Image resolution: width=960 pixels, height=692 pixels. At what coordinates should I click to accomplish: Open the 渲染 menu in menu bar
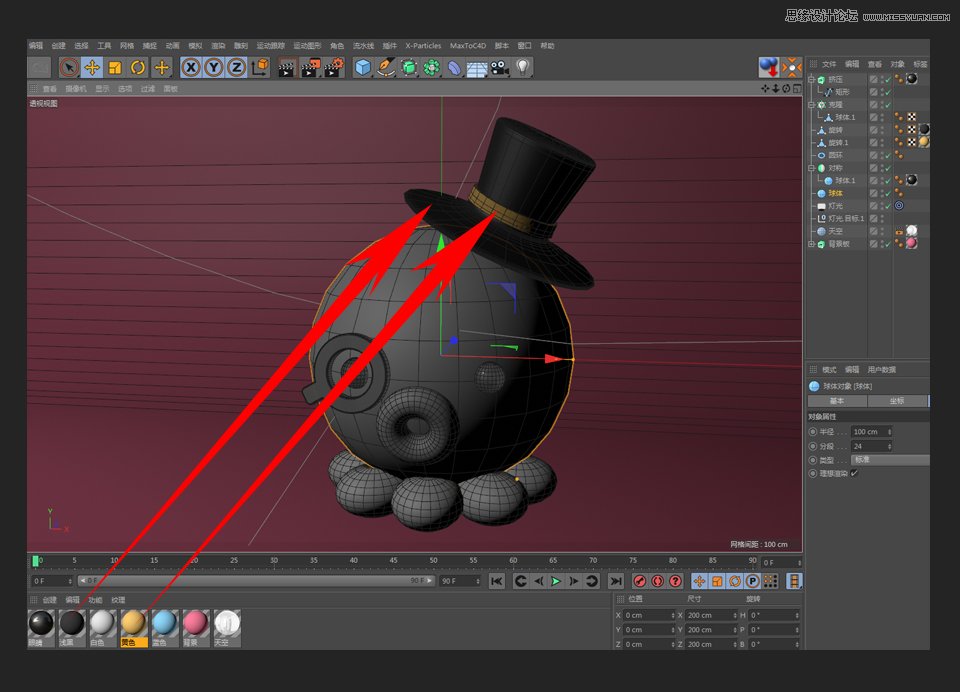pos(218,46)
